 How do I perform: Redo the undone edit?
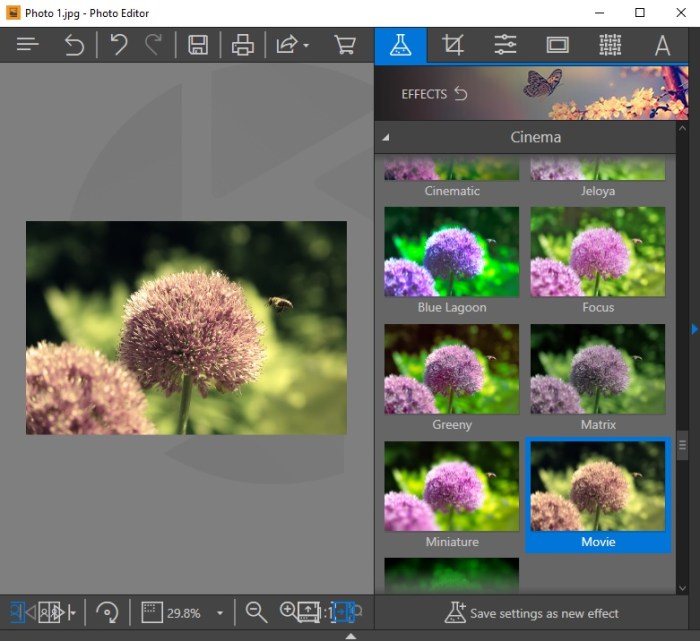pos(154,45)
